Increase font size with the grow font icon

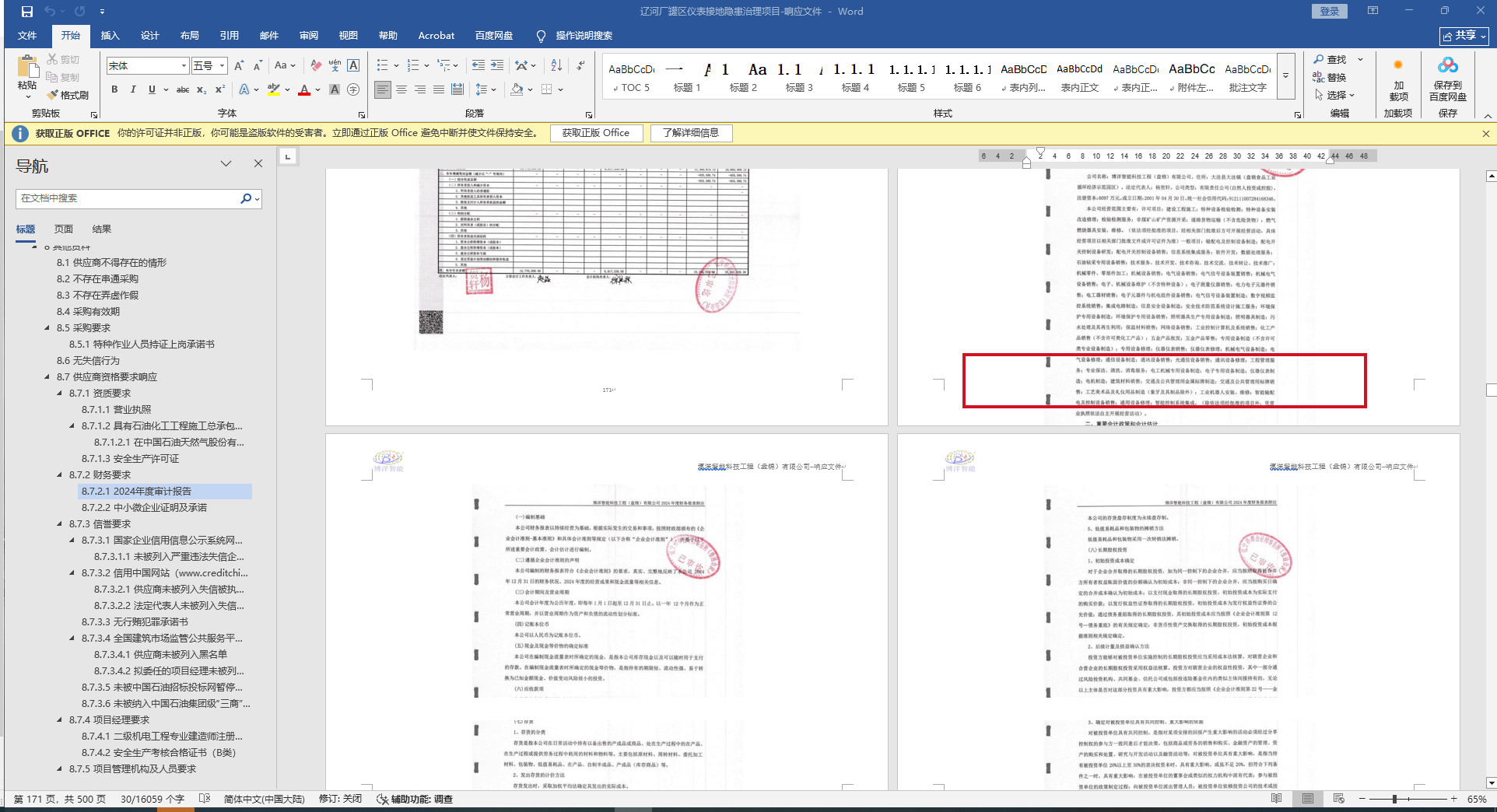tap(239, 66)
